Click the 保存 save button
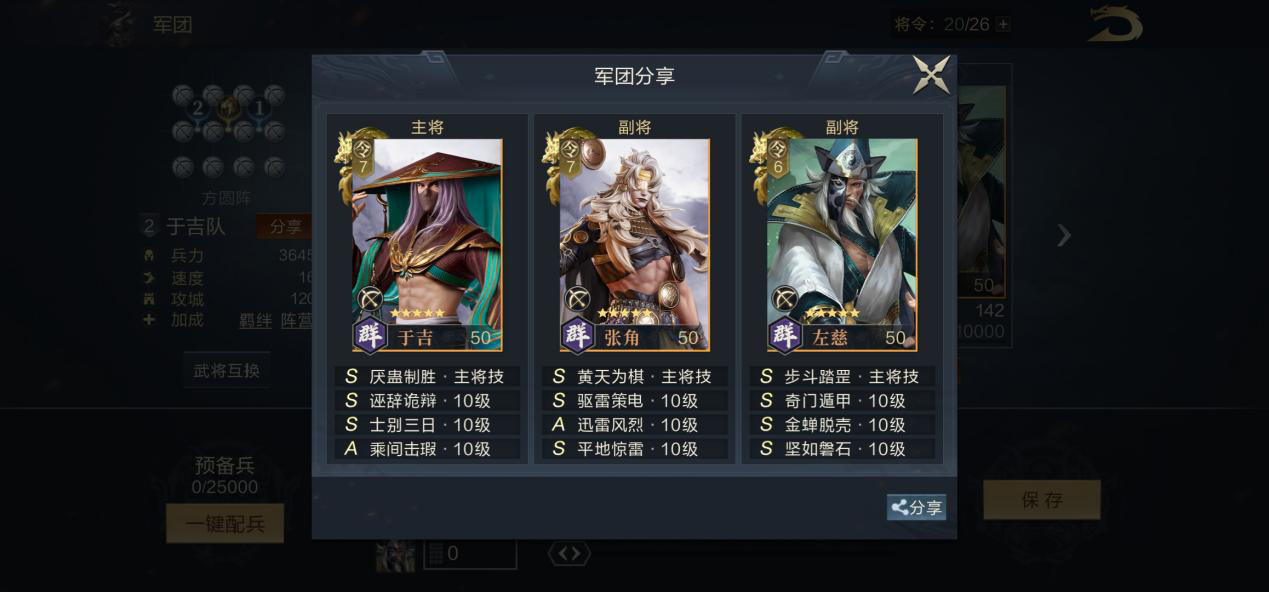The width and height of the screenshot is (1269, 592). [x=1042, y=500]
